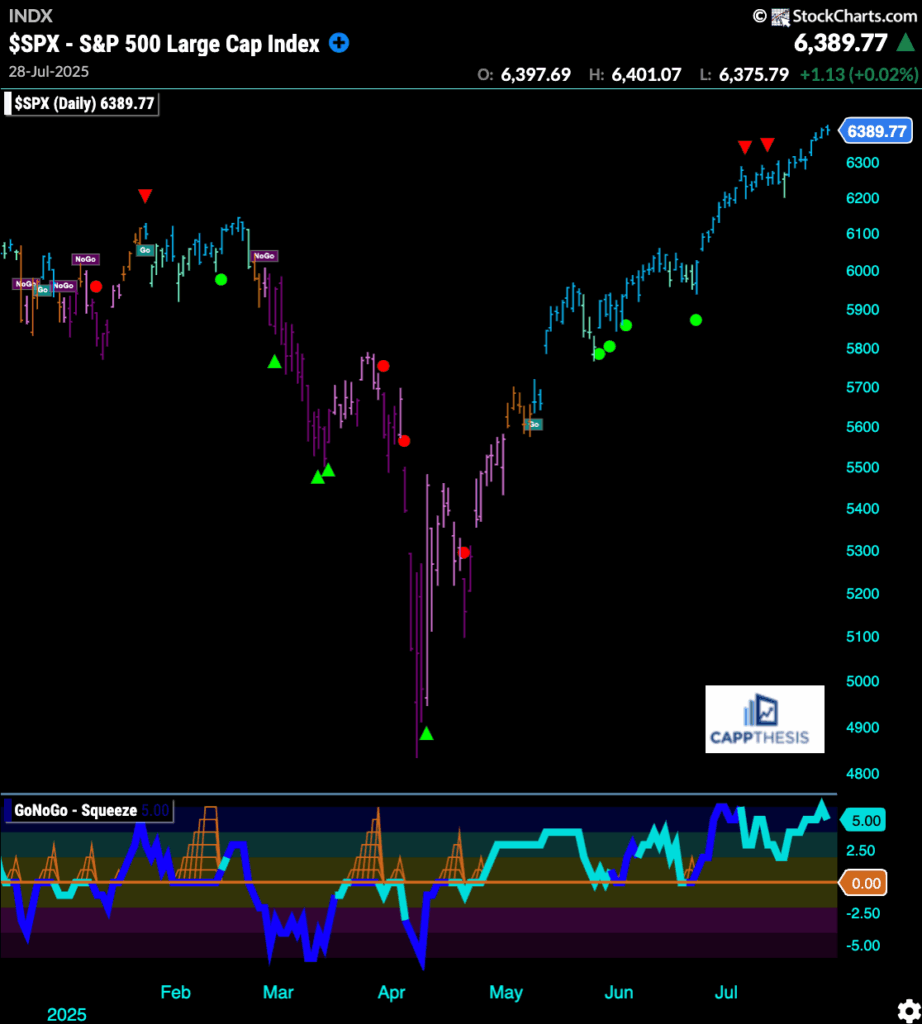Click the cyan triangle on the Squeeze indicator line
Image resolution: width=922 pixels, height=1024 pixels.
(822, 807)
